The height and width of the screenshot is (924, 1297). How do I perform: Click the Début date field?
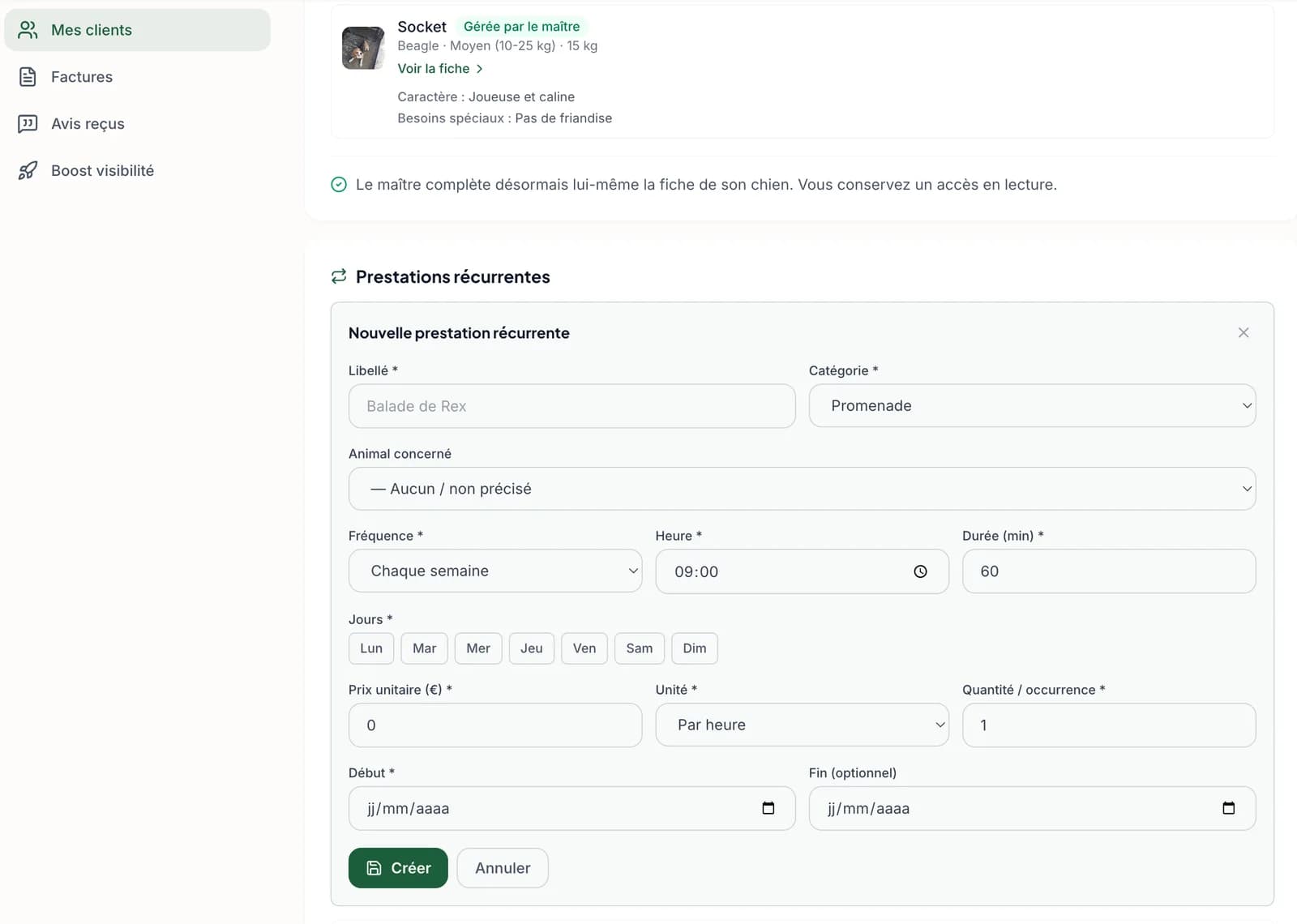tap(571, 808)
